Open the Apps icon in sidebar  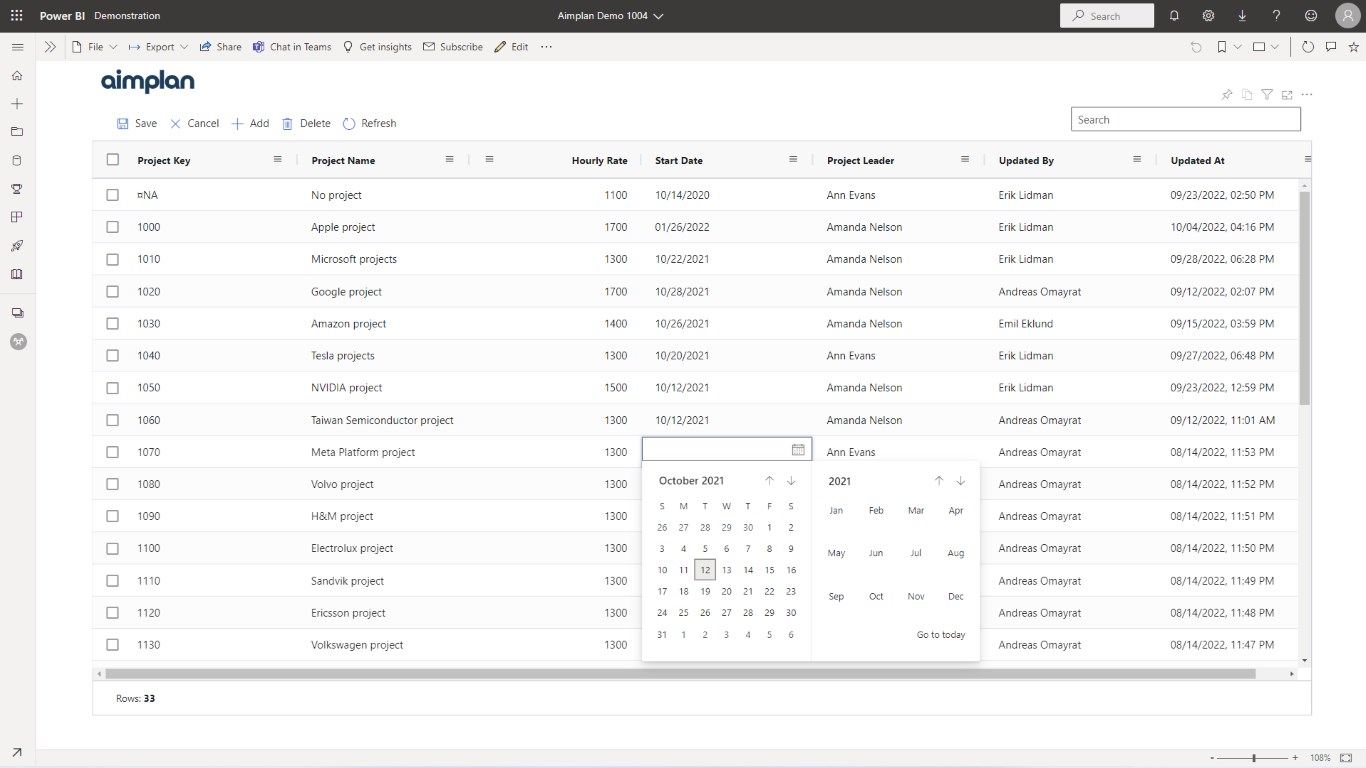(x=17, y=216)
